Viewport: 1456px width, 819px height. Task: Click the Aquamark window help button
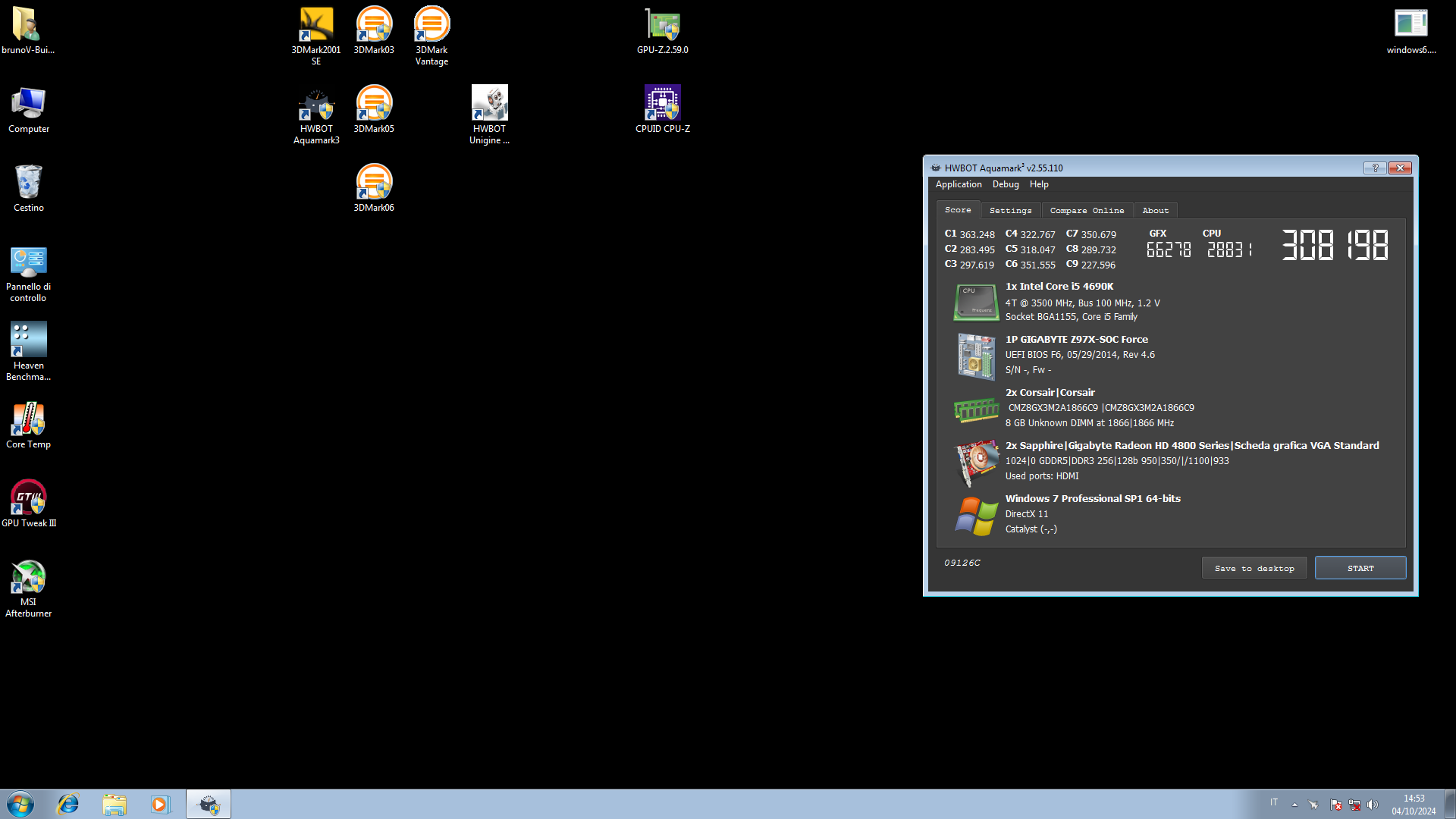(1375, 168)
